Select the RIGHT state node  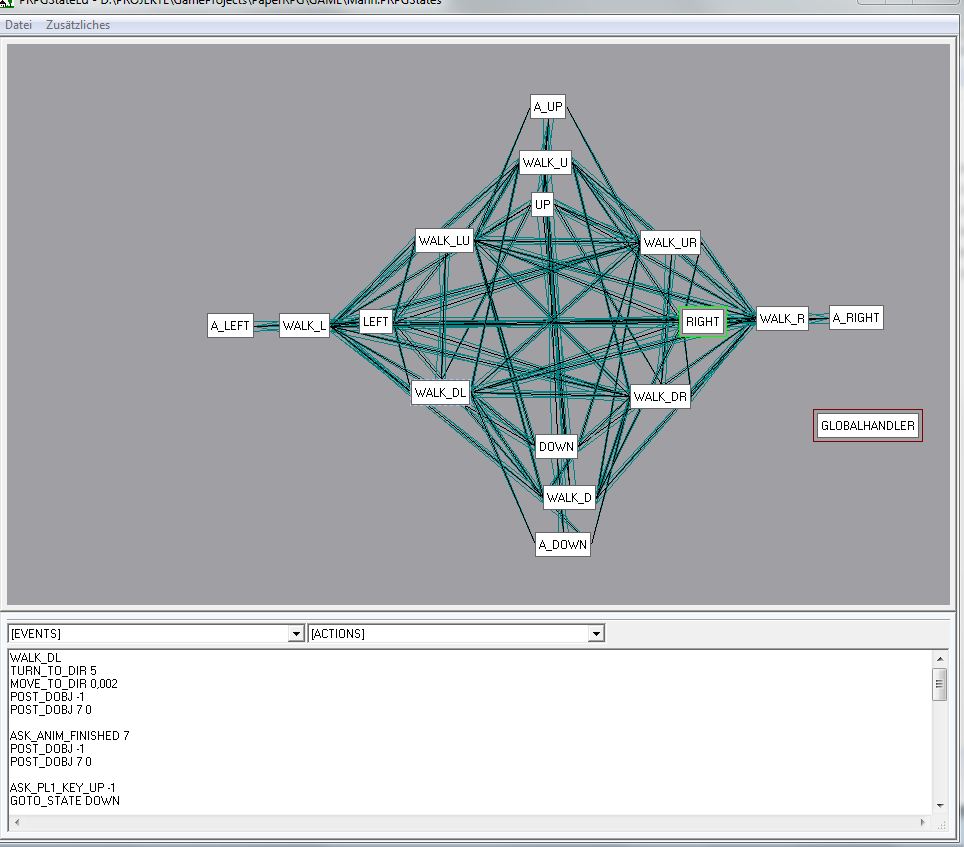coord(702,322)
